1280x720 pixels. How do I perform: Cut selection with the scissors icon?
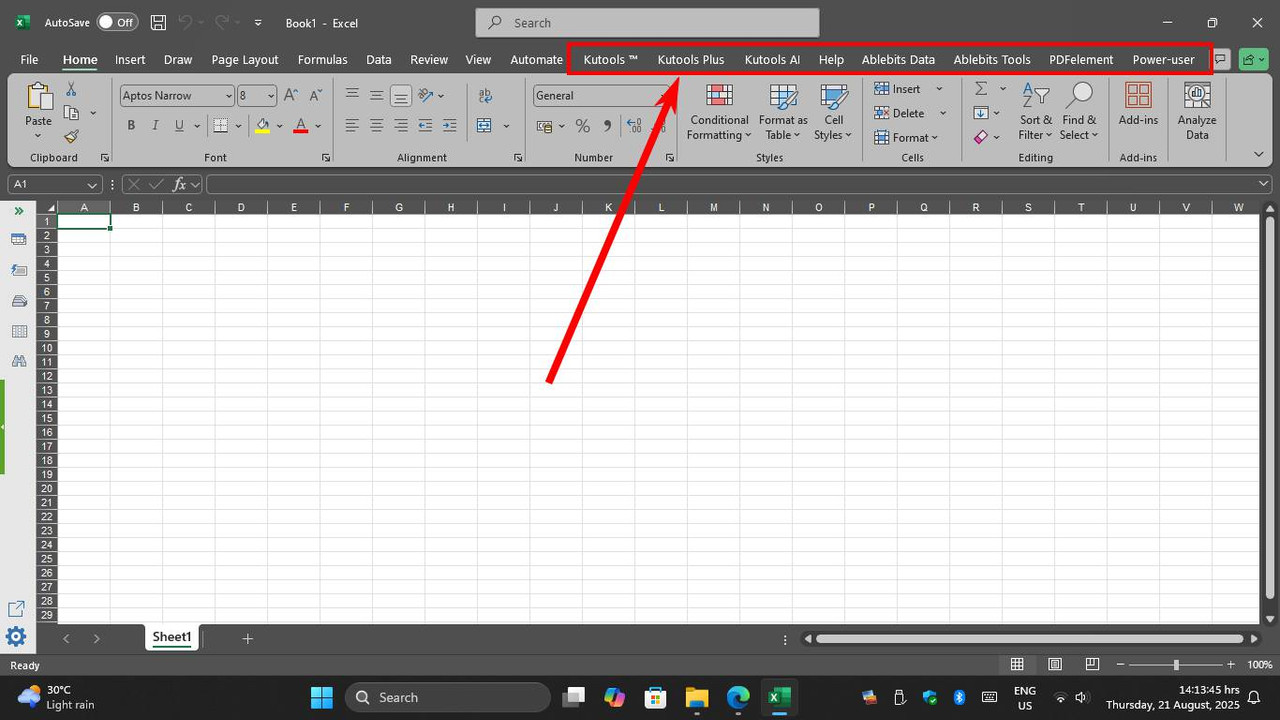tap(71, 89)
